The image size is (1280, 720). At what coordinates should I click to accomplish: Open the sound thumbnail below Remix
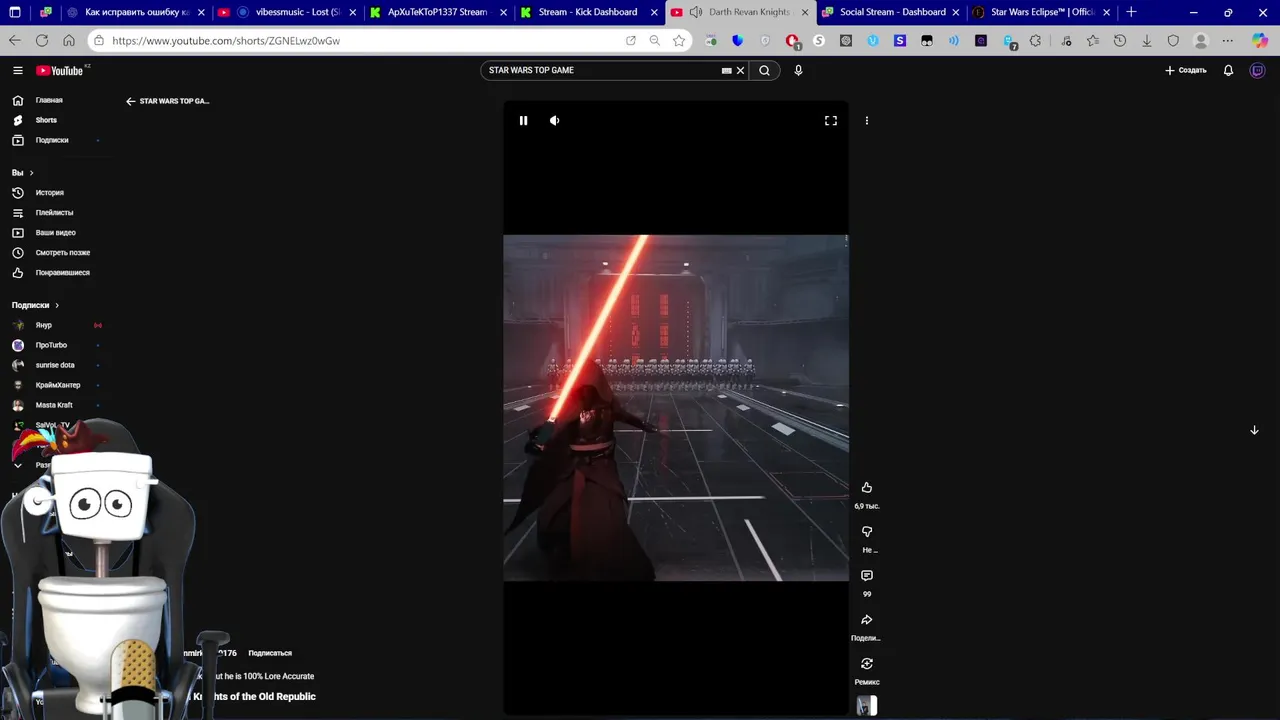coord(867,706)
